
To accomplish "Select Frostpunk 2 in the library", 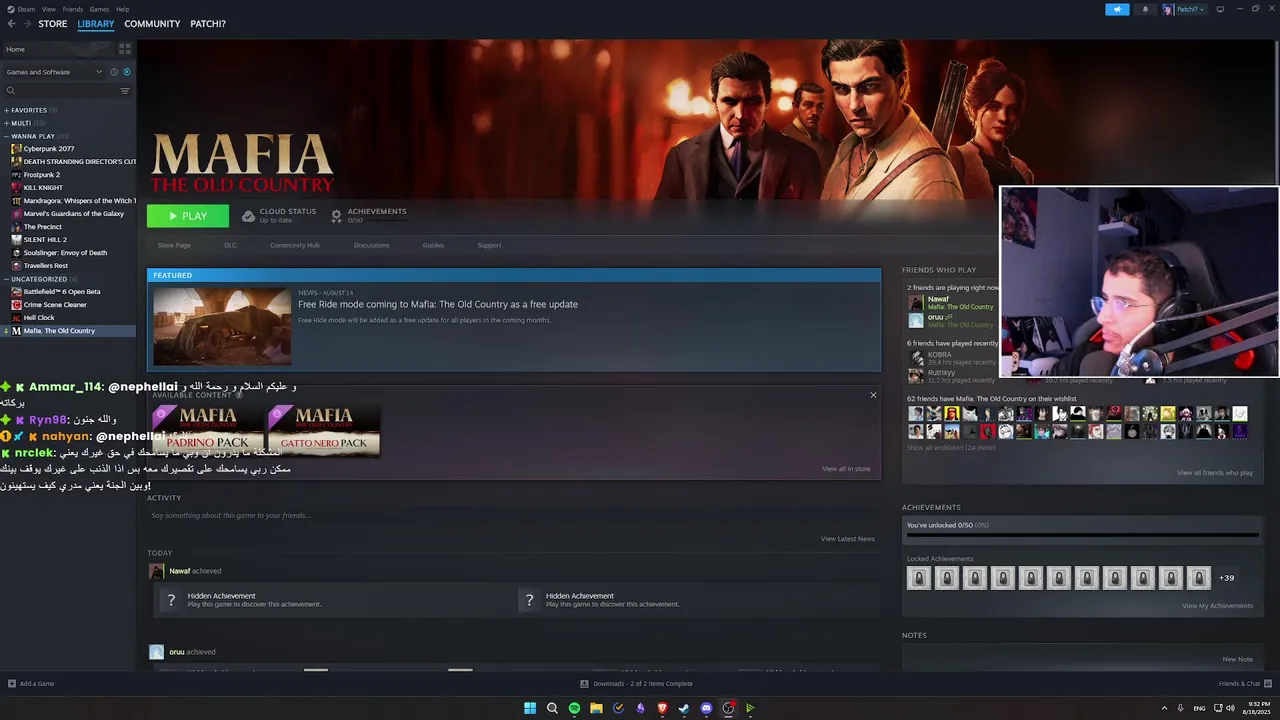I will click(x=41, y=175).
